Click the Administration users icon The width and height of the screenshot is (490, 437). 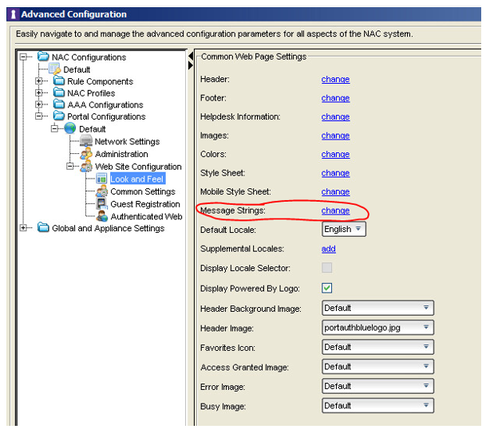pos(86,154)
